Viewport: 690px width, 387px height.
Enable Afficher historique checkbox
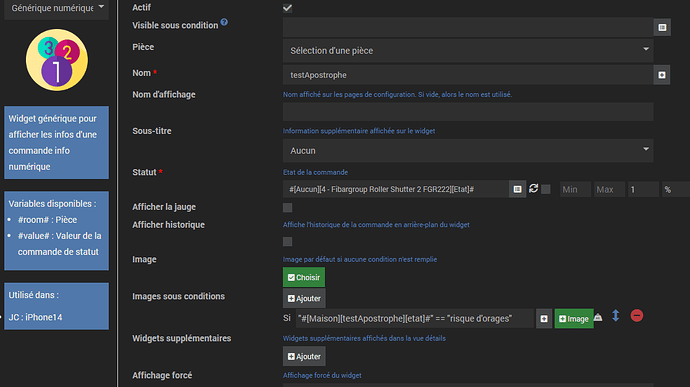click(x=287, y=242)
